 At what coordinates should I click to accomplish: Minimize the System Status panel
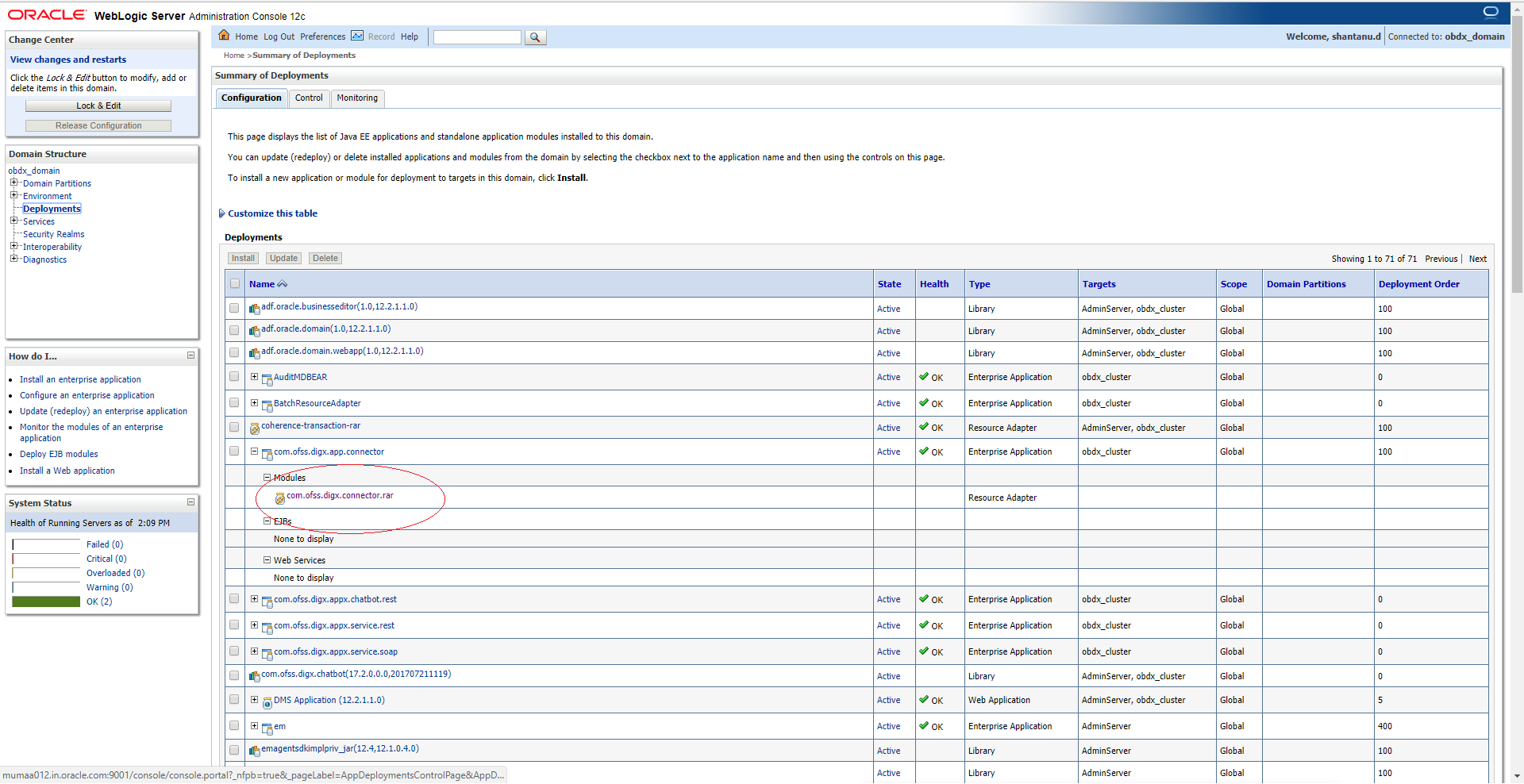tap(190, 502)
